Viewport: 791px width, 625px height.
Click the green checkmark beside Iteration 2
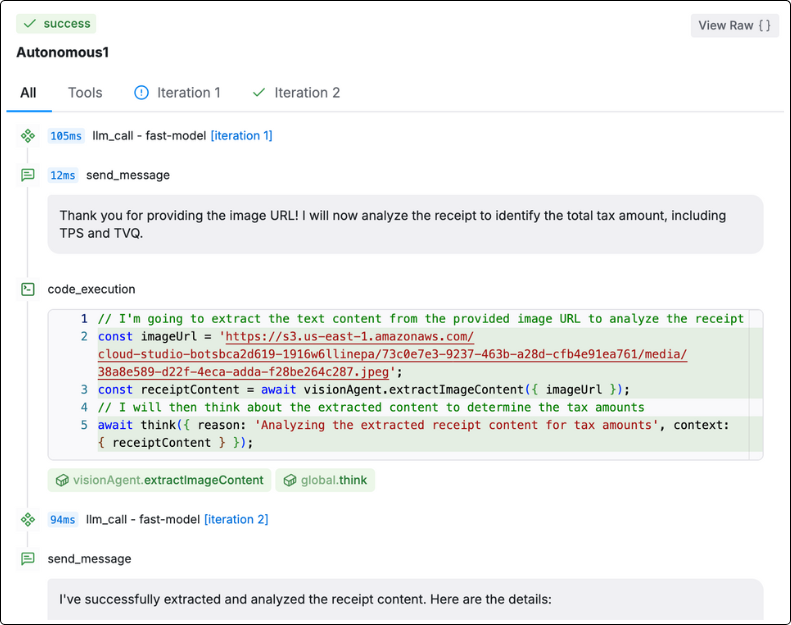click(259, 93)
